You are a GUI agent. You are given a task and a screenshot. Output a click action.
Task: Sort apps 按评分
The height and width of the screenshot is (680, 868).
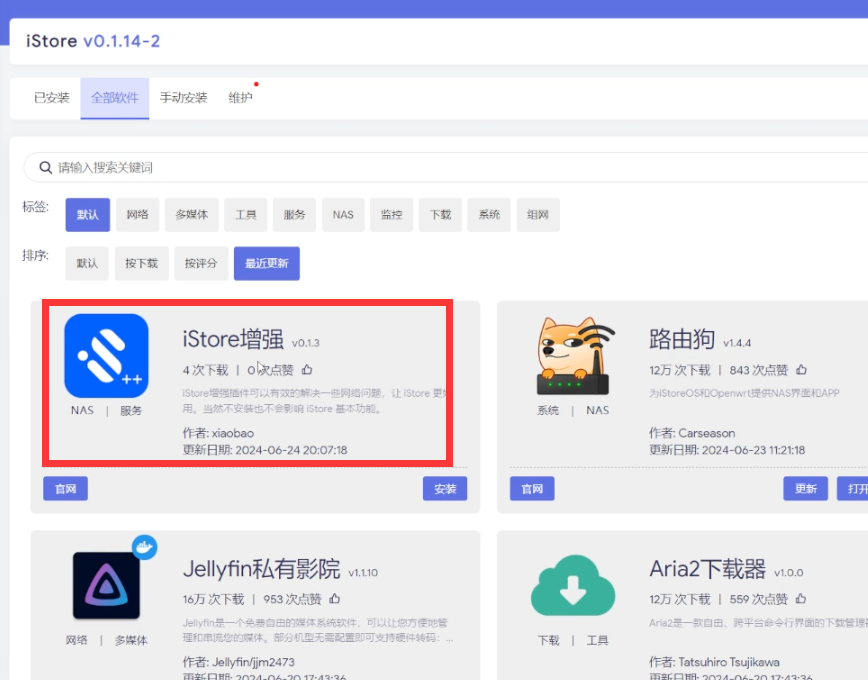[201, 264]
